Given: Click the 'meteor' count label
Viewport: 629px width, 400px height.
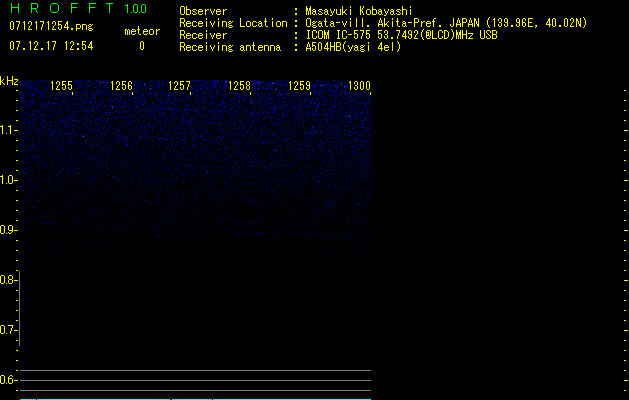Looking at the screenshot, I should click(142, 31).
